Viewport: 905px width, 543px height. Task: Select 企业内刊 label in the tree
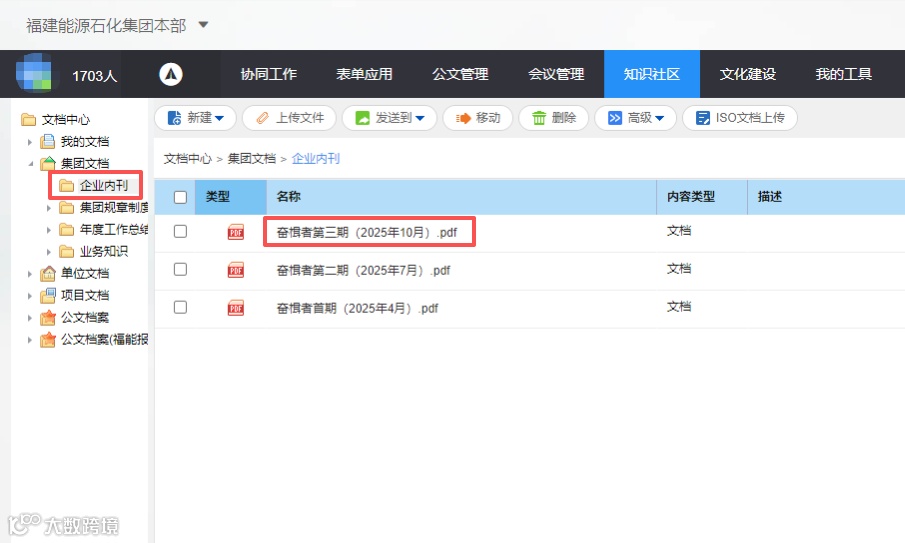pos(104,185)
